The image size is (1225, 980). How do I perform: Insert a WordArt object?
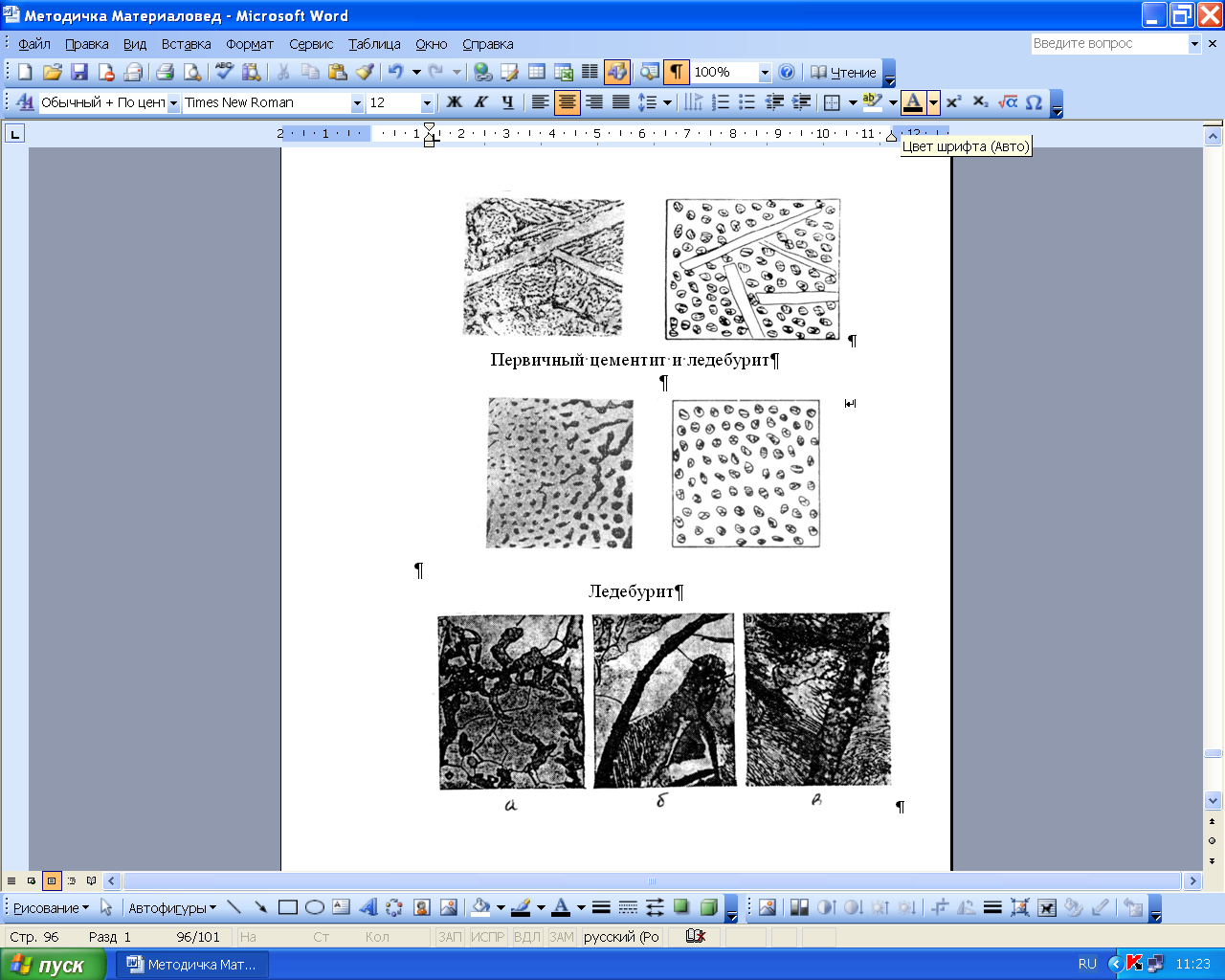pyautogui.click(x=367, y=907)
